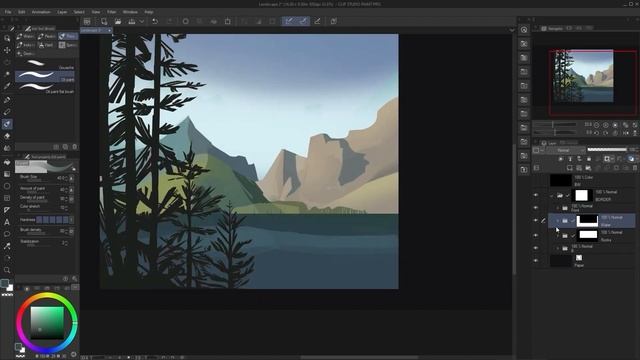Select the Move (hand) tool

7,50
